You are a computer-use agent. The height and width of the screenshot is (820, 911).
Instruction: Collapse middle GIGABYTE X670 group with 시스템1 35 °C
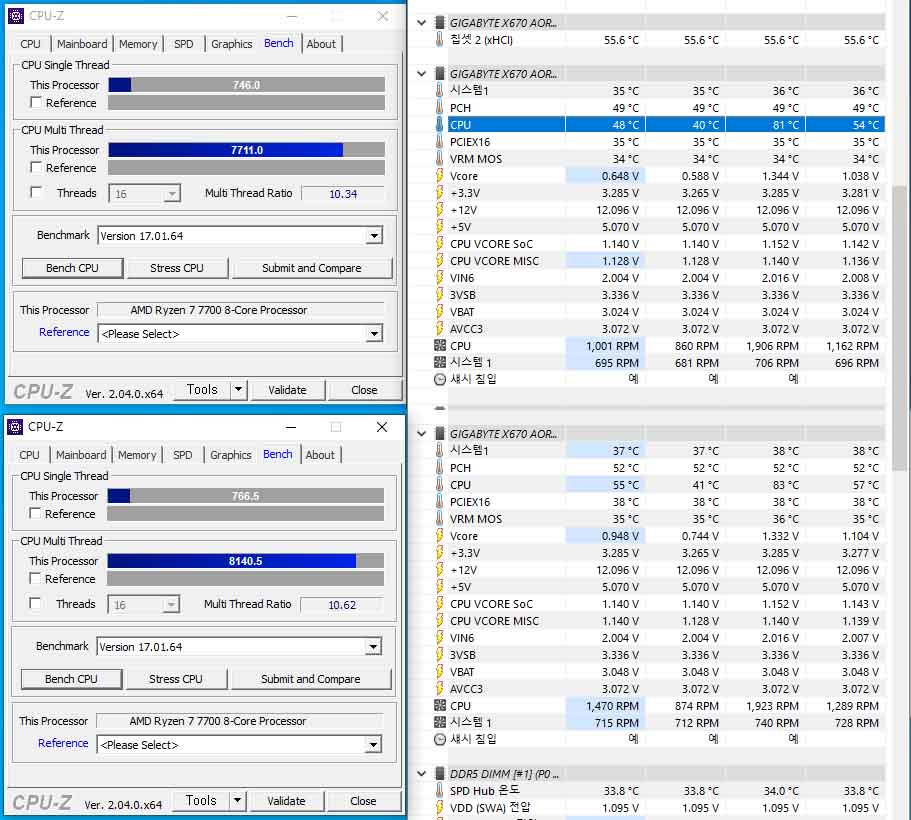[422, 74]
